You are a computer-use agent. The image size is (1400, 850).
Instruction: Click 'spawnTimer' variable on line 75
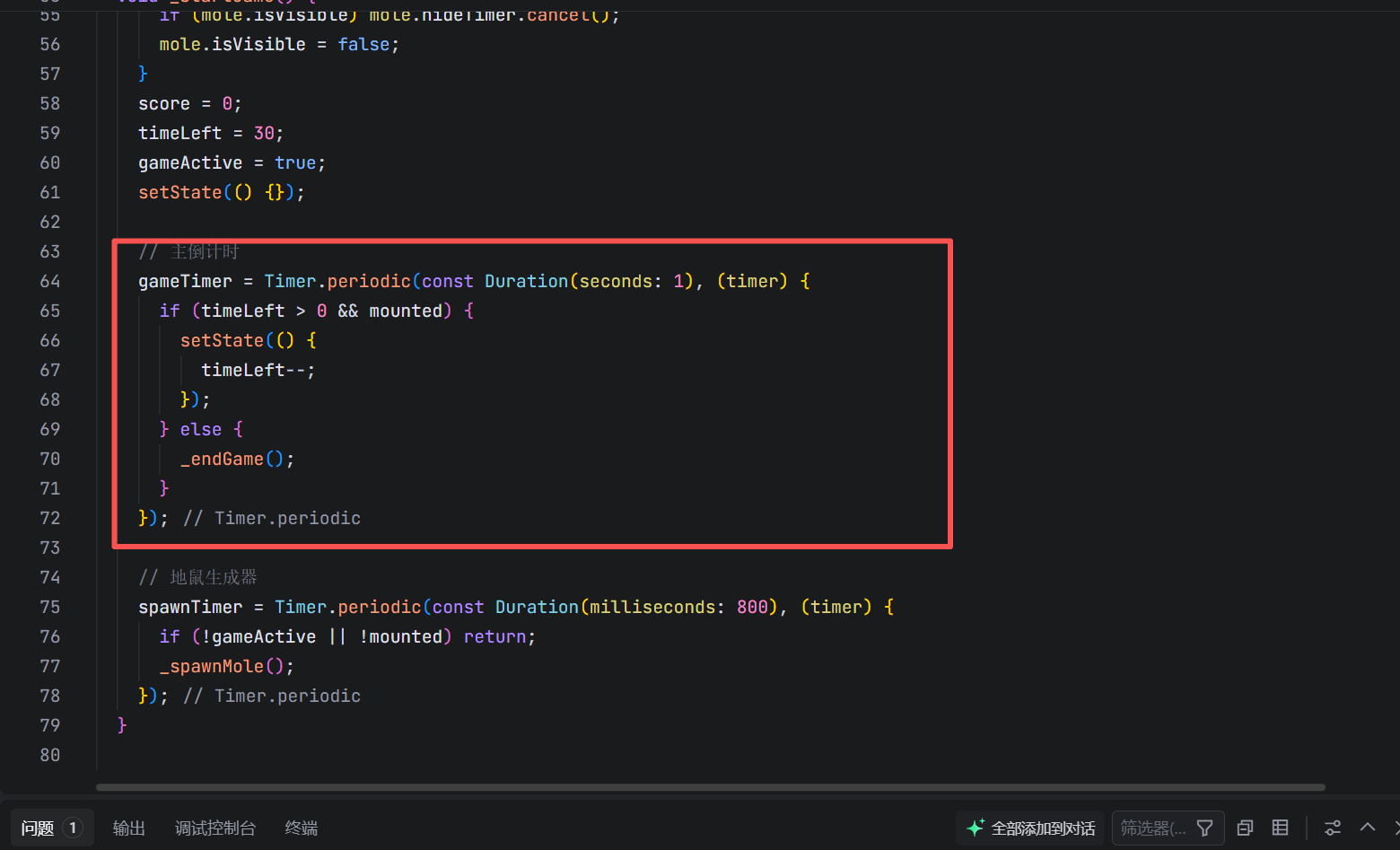[190, 607]
